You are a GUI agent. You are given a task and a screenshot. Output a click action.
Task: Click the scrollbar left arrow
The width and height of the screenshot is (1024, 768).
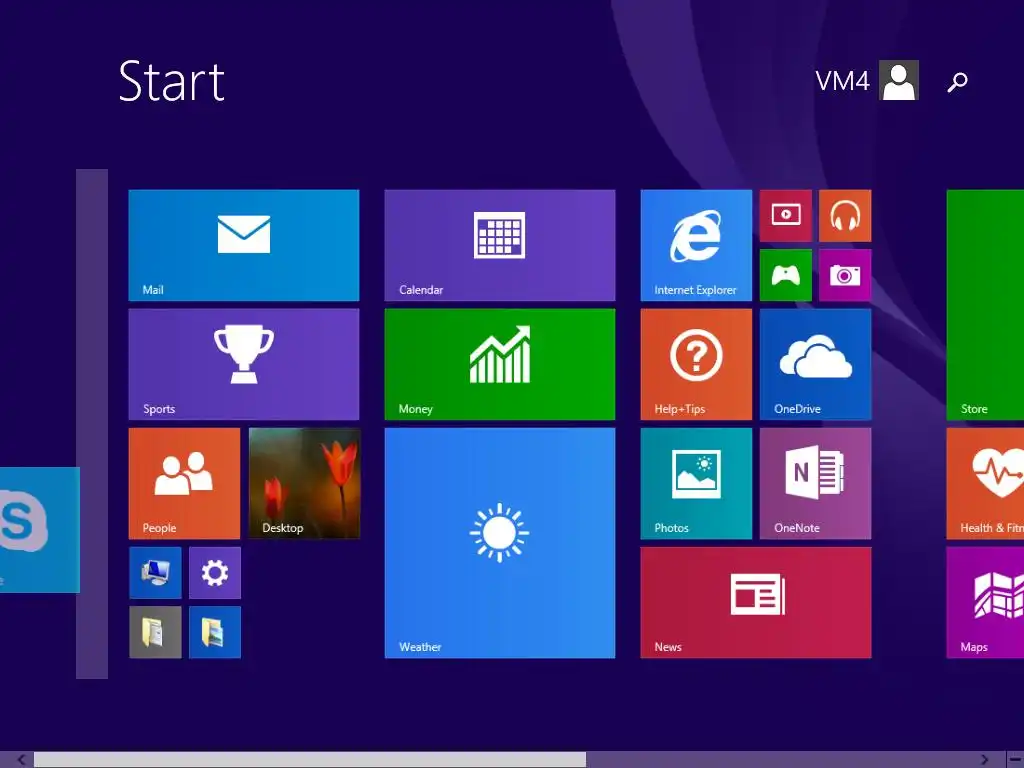(x=21, y=760)
